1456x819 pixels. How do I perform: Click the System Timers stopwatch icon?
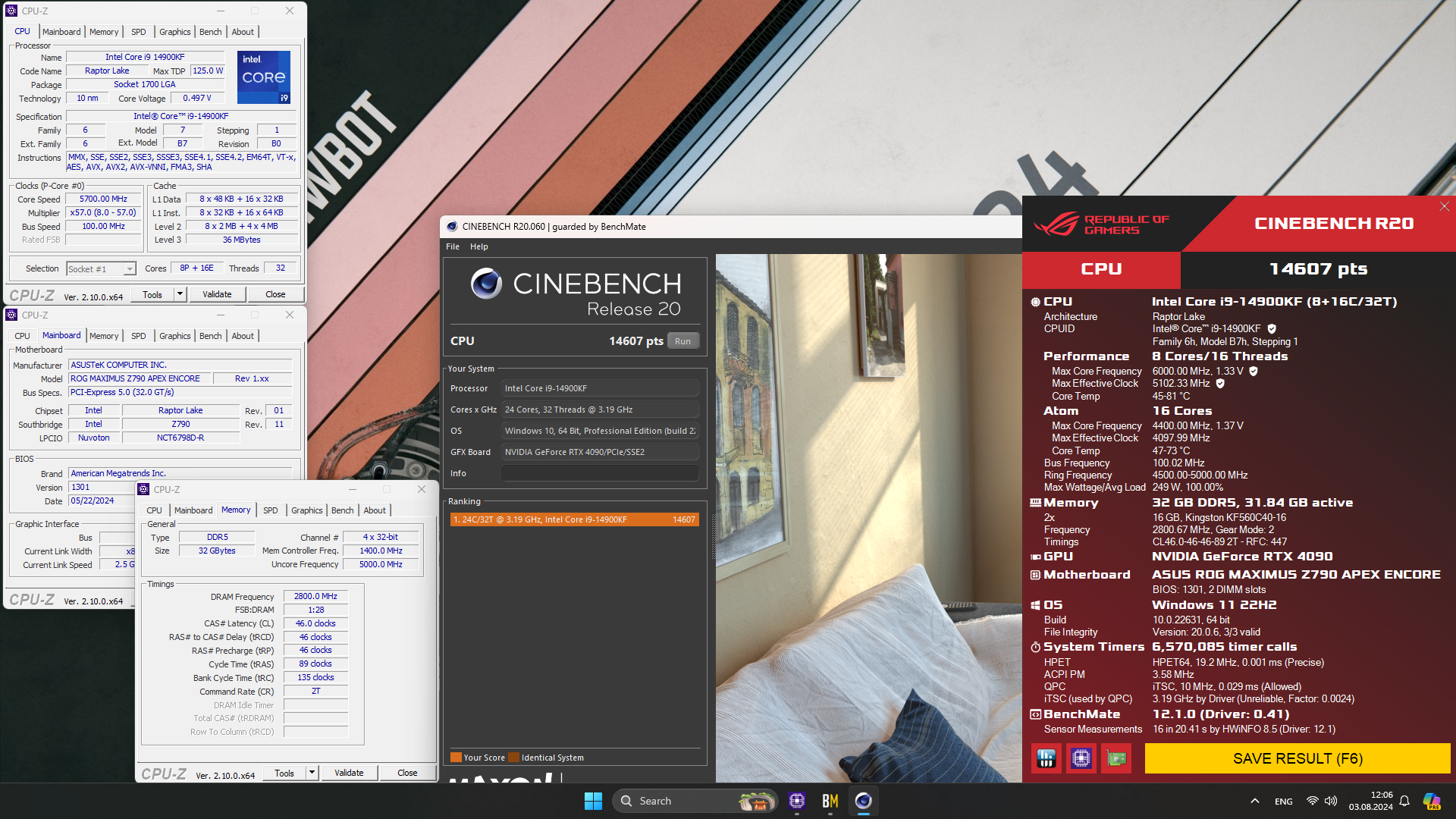[1035, 647]
